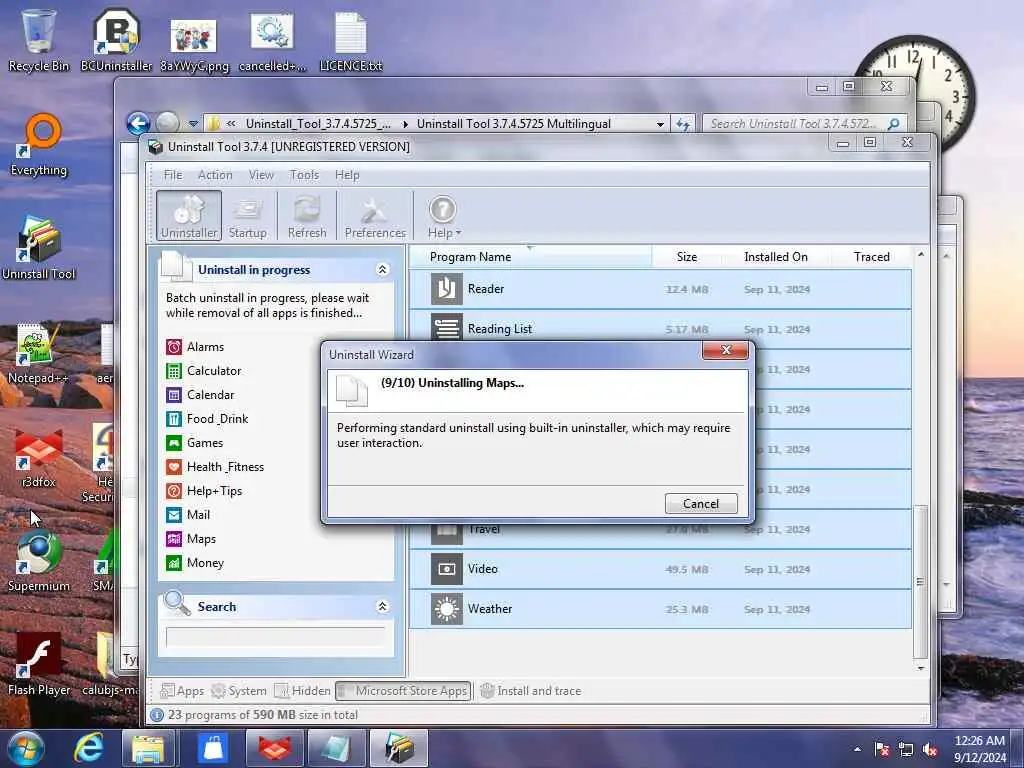Cancel the Uninstall Wizard

coord(701,504)
